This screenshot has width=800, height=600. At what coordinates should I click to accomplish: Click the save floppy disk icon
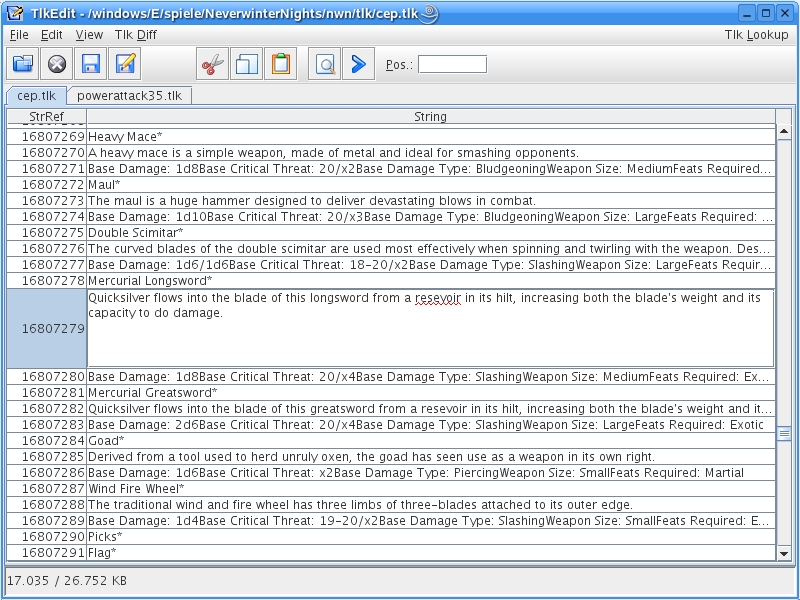point(91,65)
